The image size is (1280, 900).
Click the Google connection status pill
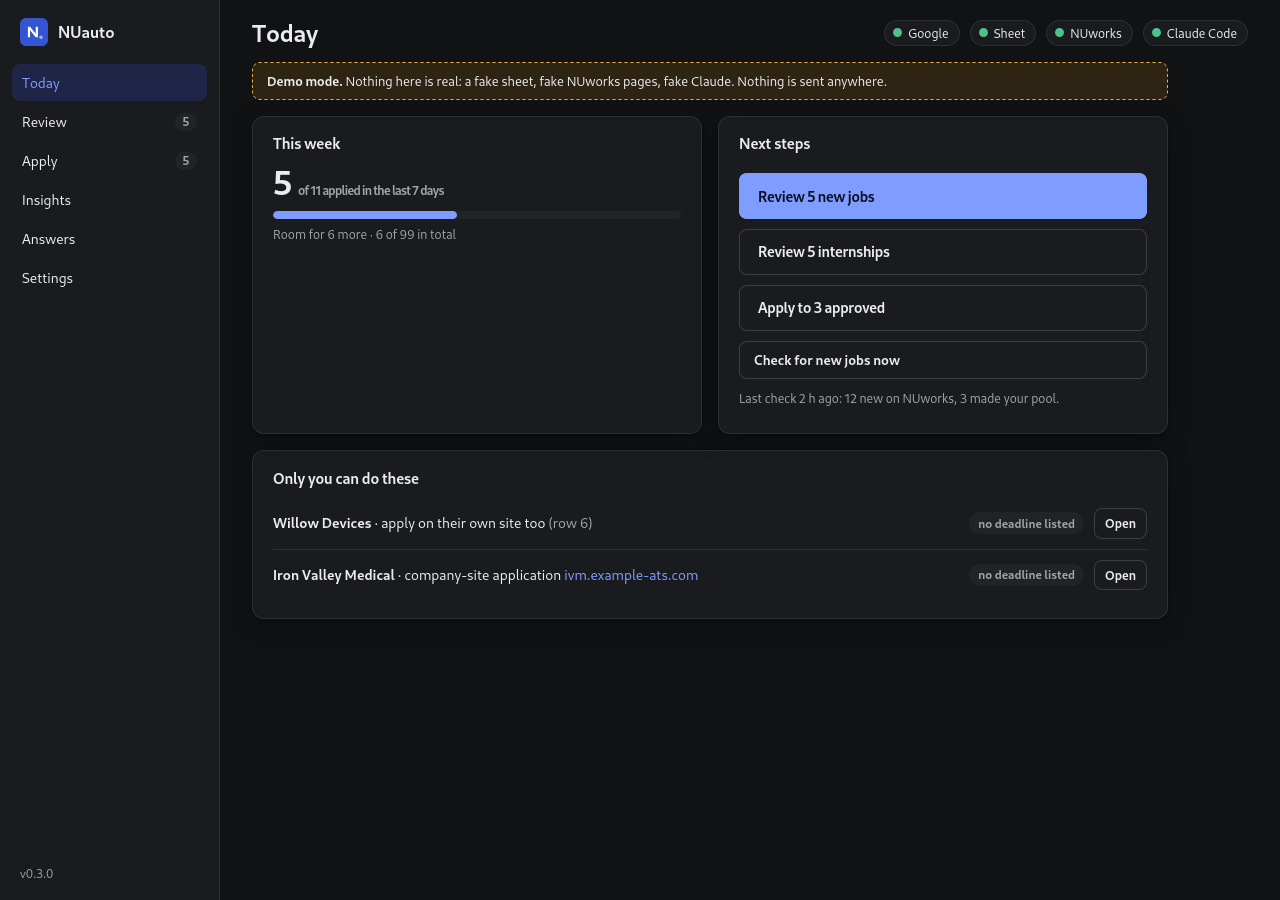click(921, 33)
